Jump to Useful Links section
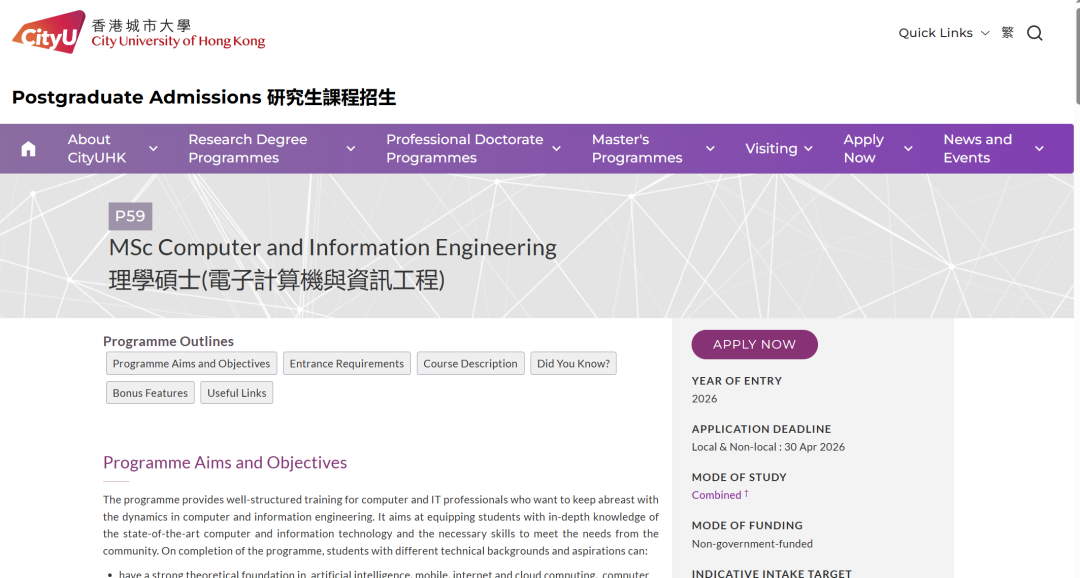Screen dimensions: 1080x578 coord(236,393)
